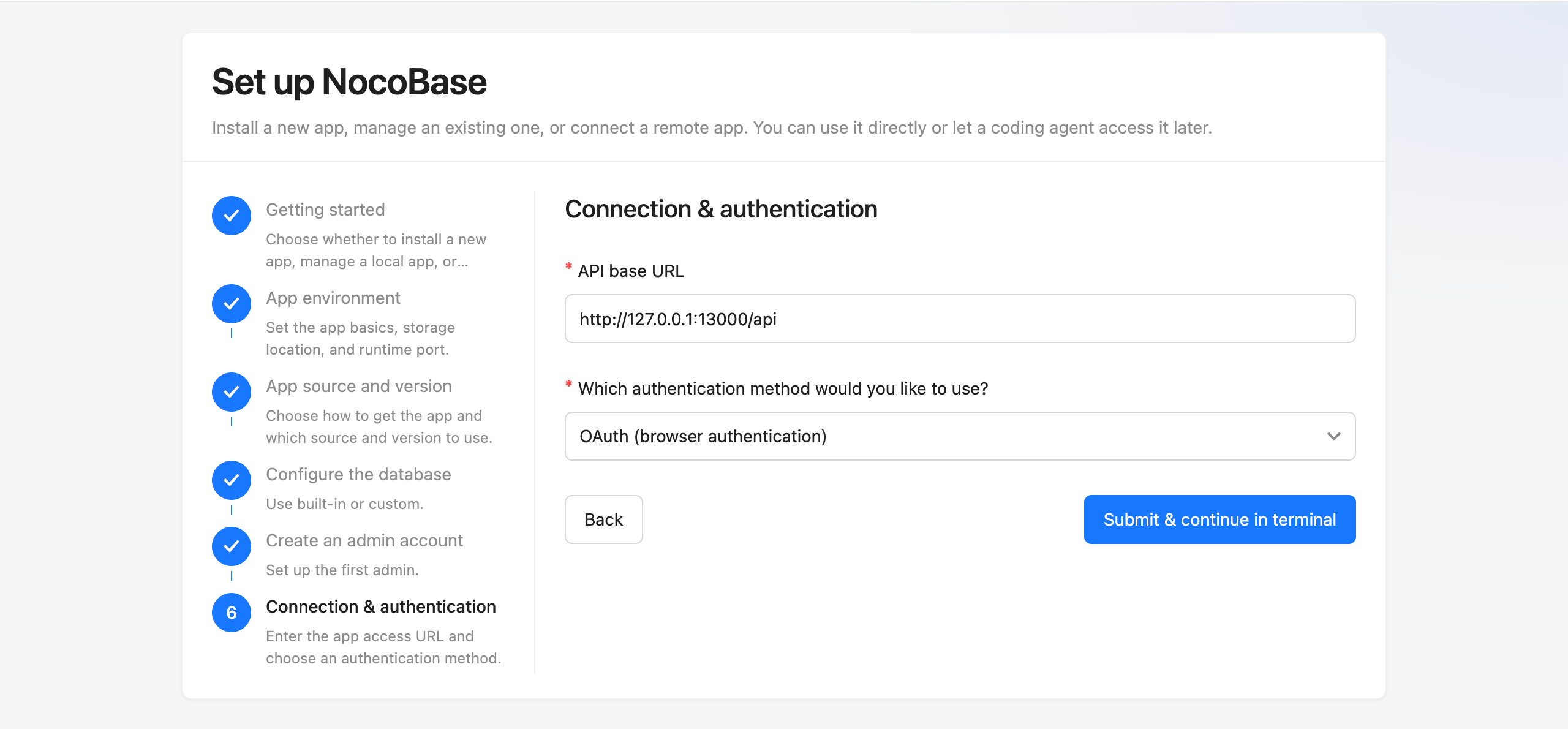Go back with the Back button
Screen dimensions: 1568x729
(x=603, y=519)
